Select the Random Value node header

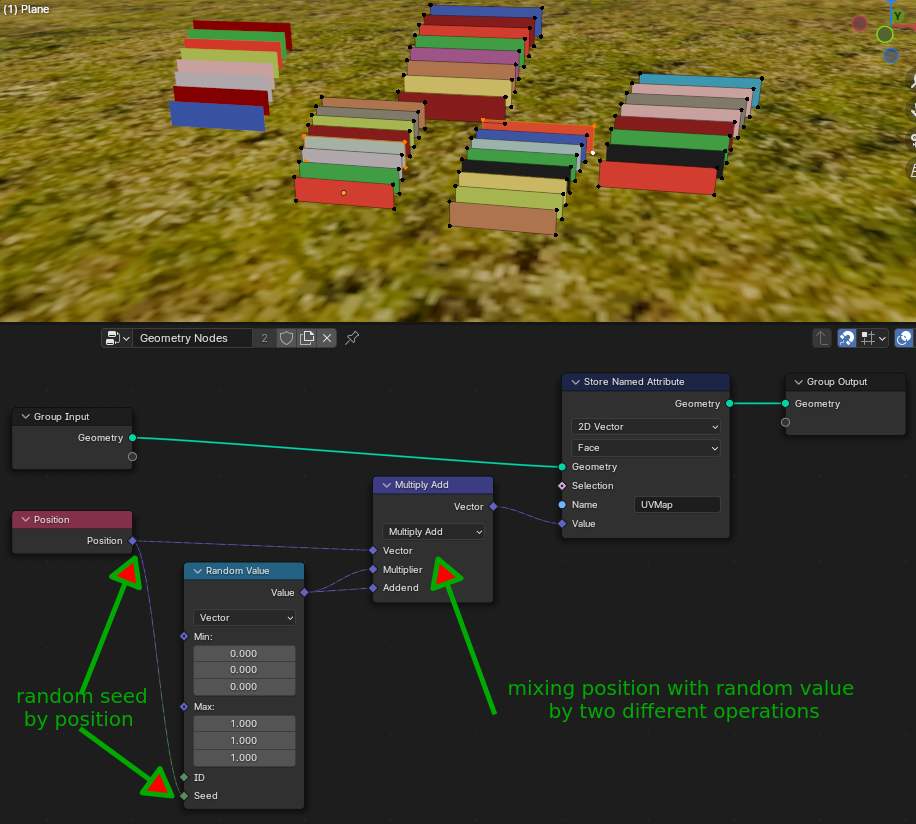point(244,571)
